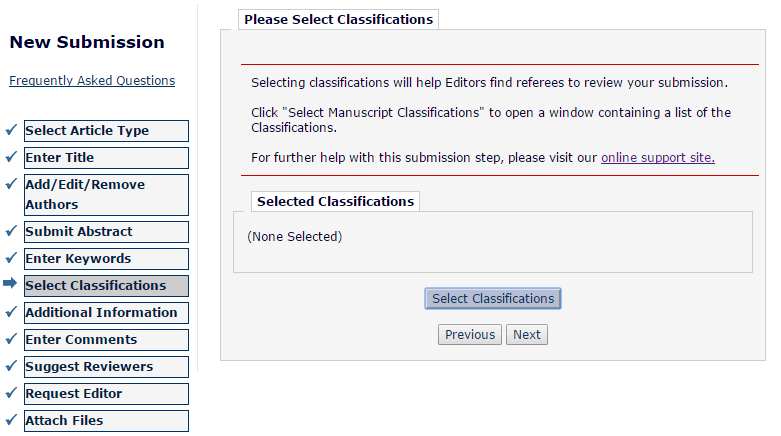This screenshot has height=436, width=781.
Task: Open the Enter Comments step
Action: (106, 340)
